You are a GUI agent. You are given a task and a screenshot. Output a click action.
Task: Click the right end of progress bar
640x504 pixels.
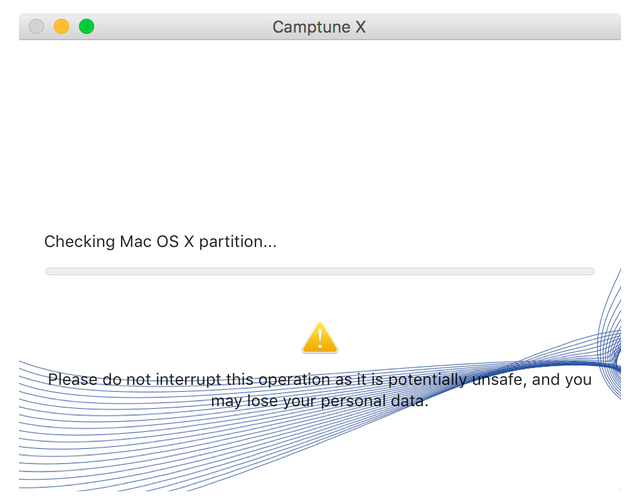click(x=590, y=271)
